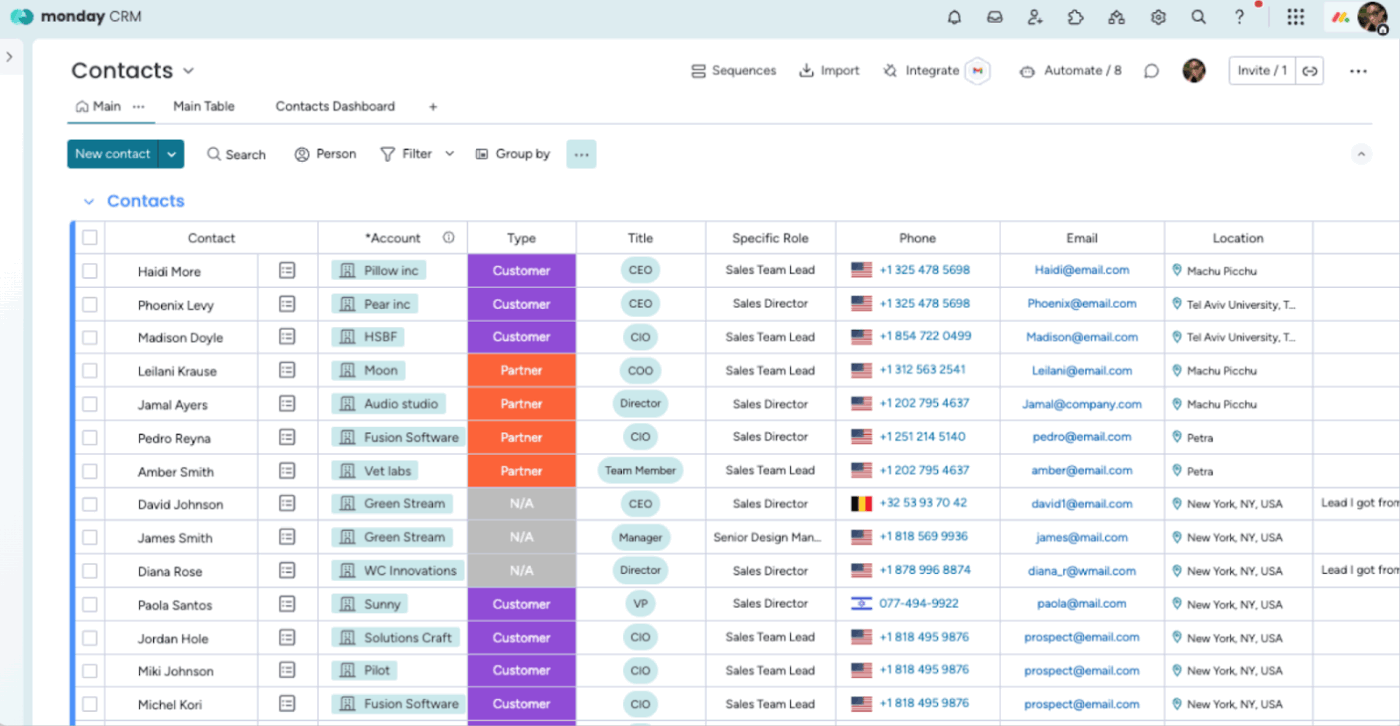Open Leilani's email link

coord(1081,370)
